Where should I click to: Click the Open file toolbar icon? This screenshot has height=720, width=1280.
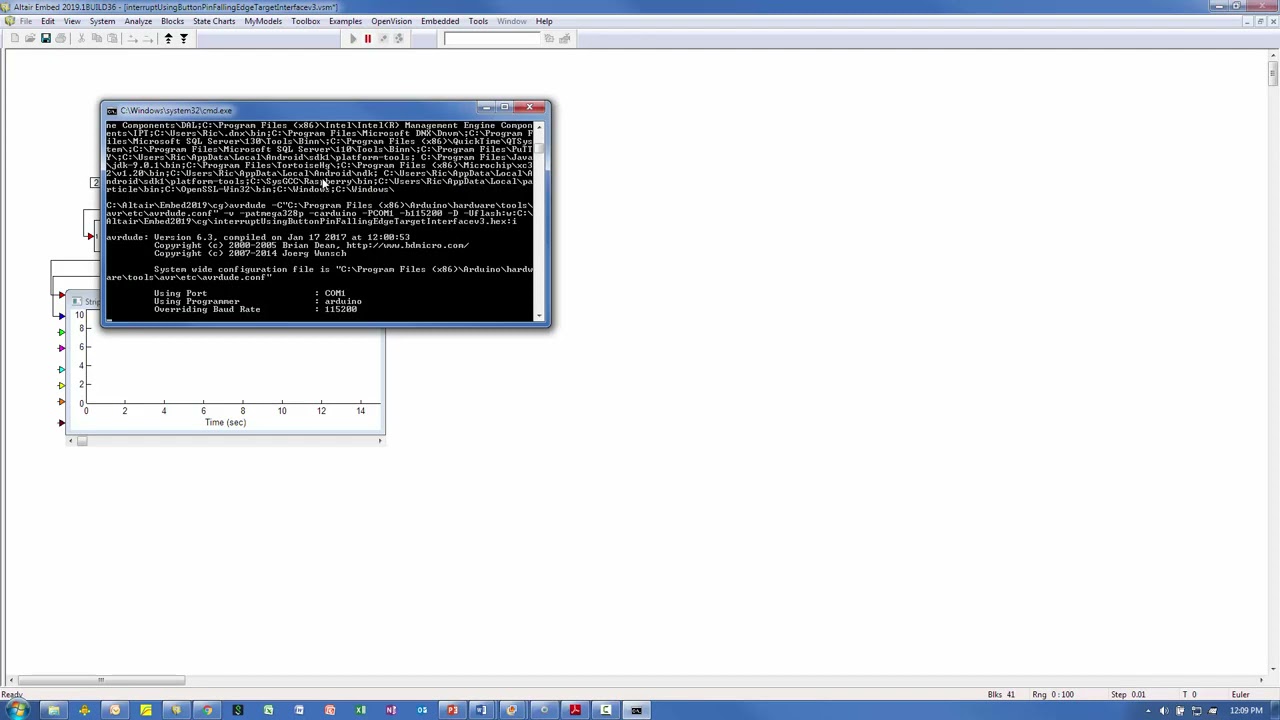pyautogui.click(x=30, y=38)
